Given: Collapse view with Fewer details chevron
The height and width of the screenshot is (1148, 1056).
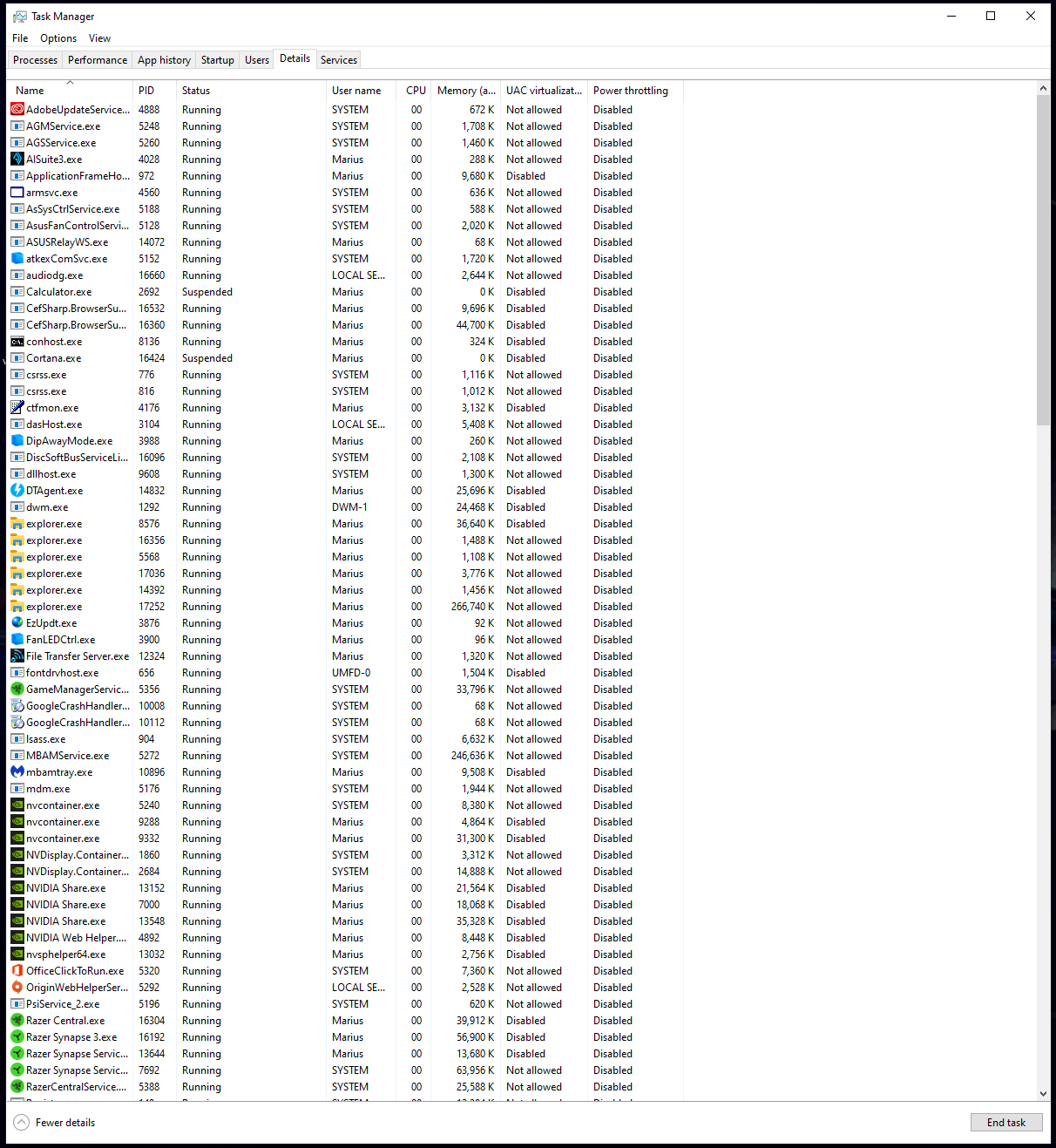Looking at the screenshot, I should click(22, 1123).
